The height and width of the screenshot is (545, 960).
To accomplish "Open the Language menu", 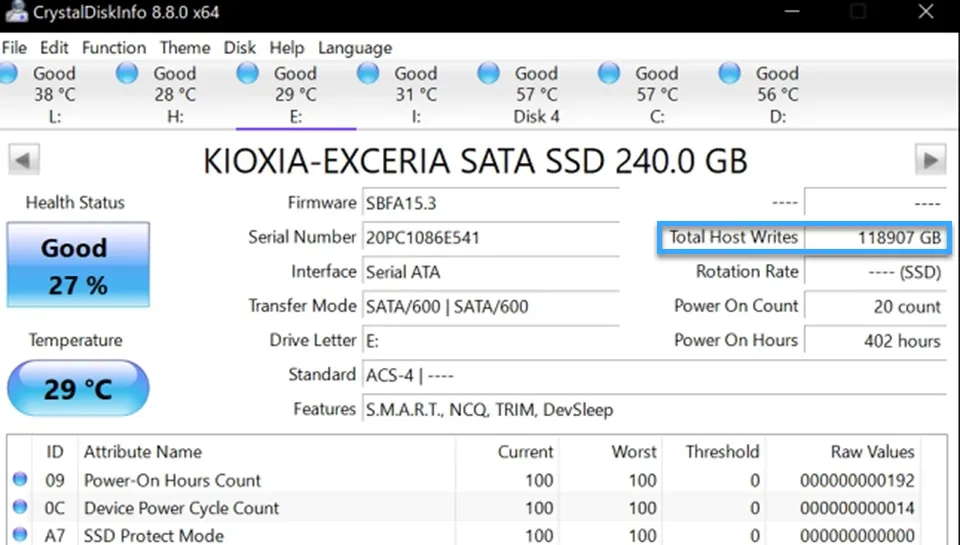I will click(355, 48).
